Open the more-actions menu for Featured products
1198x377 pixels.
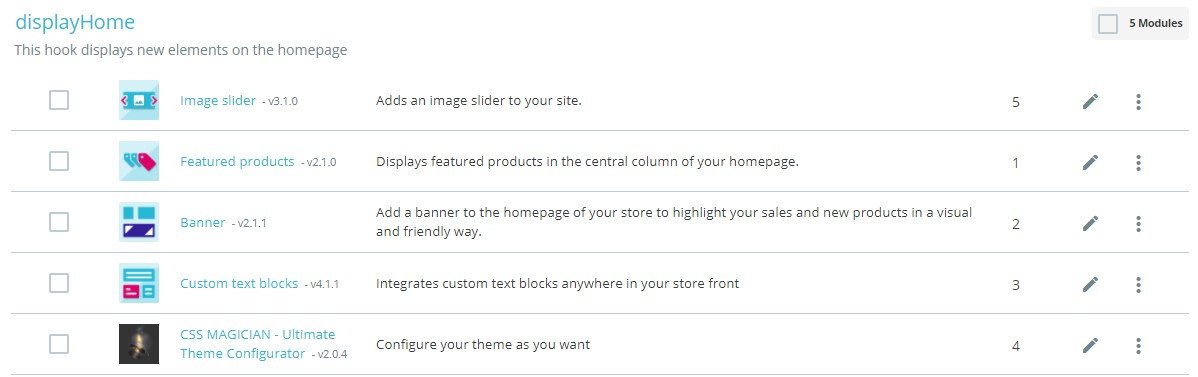tap(1138, 162)
